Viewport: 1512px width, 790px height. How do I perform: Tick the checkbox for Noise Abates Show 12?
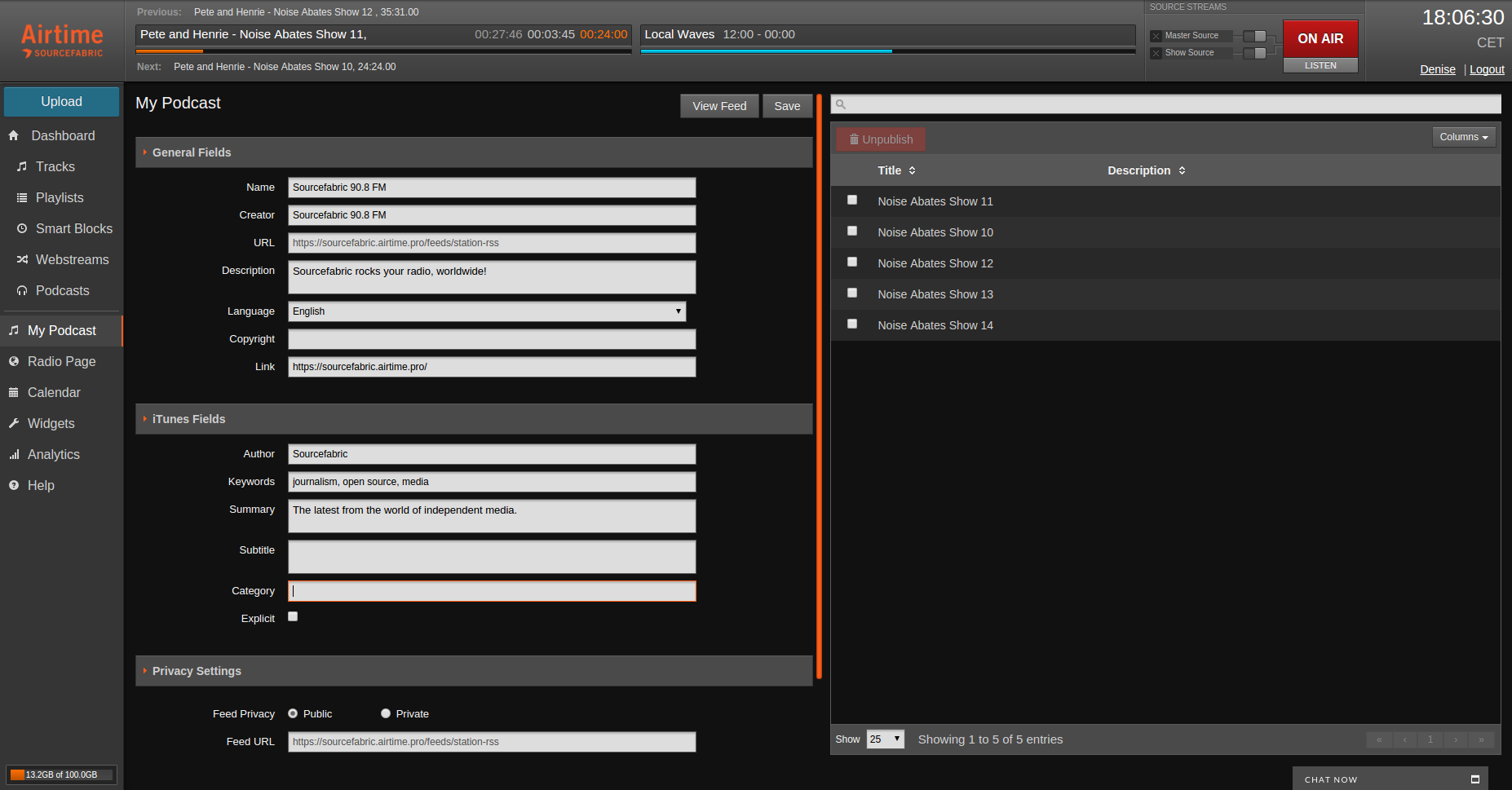point(852,263)
